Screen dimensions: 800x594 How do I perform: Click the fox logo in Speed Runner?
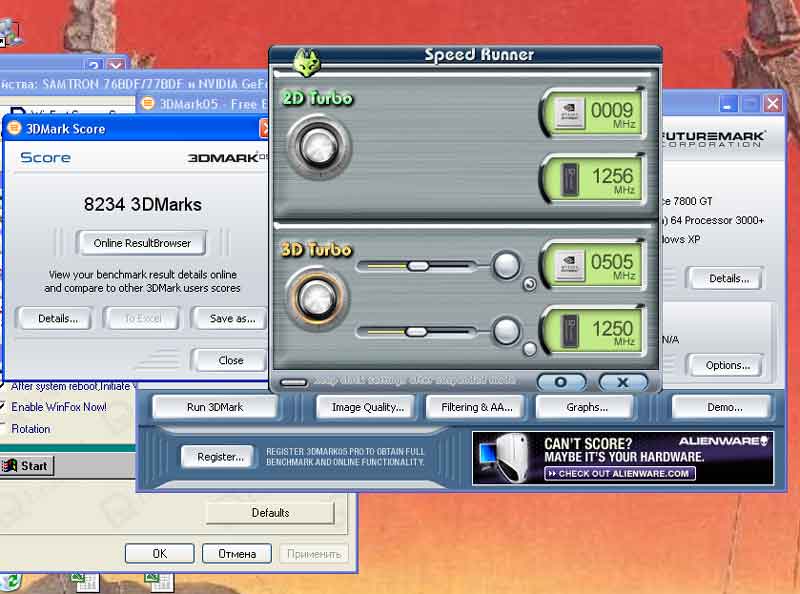[x=307, y=62]
